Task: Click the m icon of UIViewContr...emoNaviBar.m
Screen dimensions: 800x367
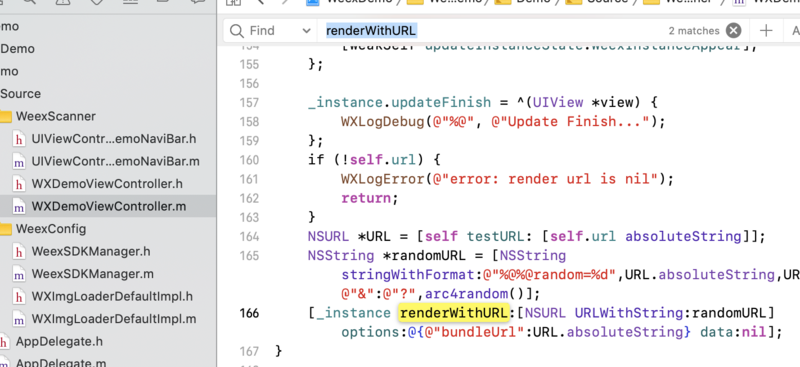Action: (19, 162)
